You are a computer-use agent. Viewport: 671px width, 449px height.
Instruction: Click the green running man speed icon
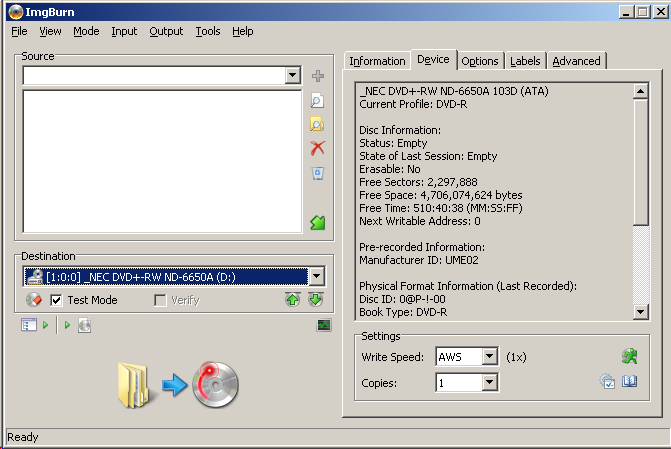629,356
